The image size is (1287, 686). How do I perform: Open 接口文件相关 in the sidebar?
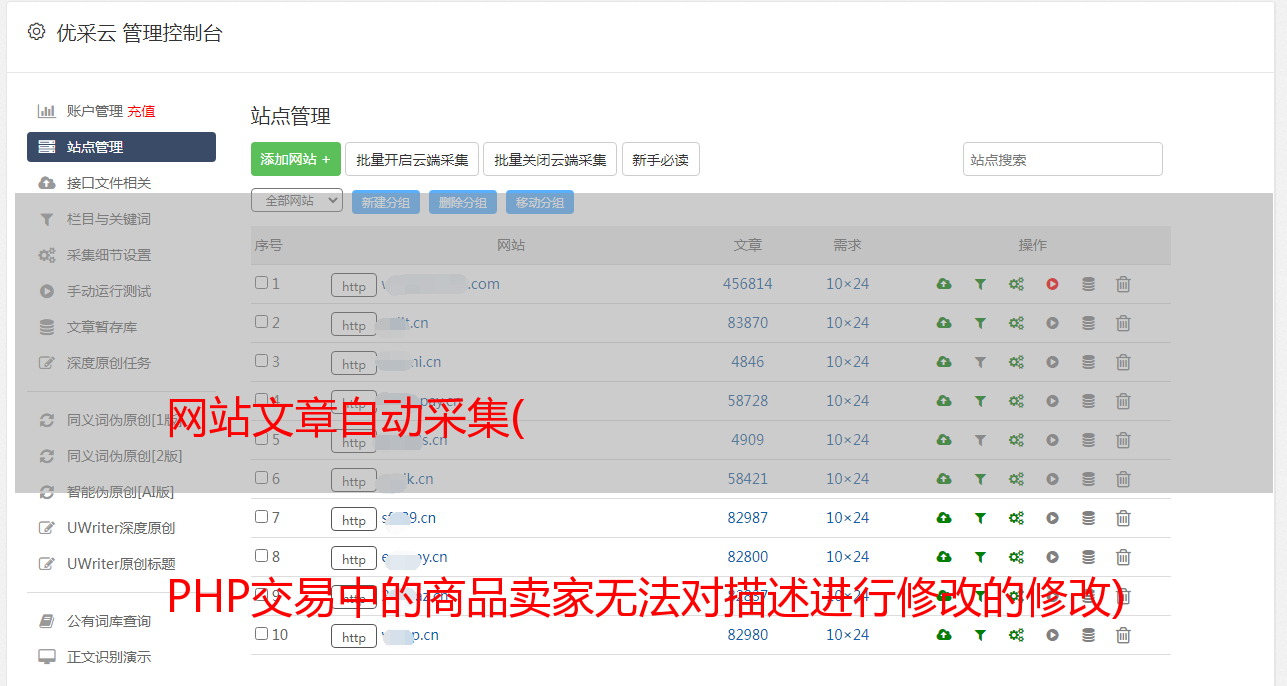[109, 183]
